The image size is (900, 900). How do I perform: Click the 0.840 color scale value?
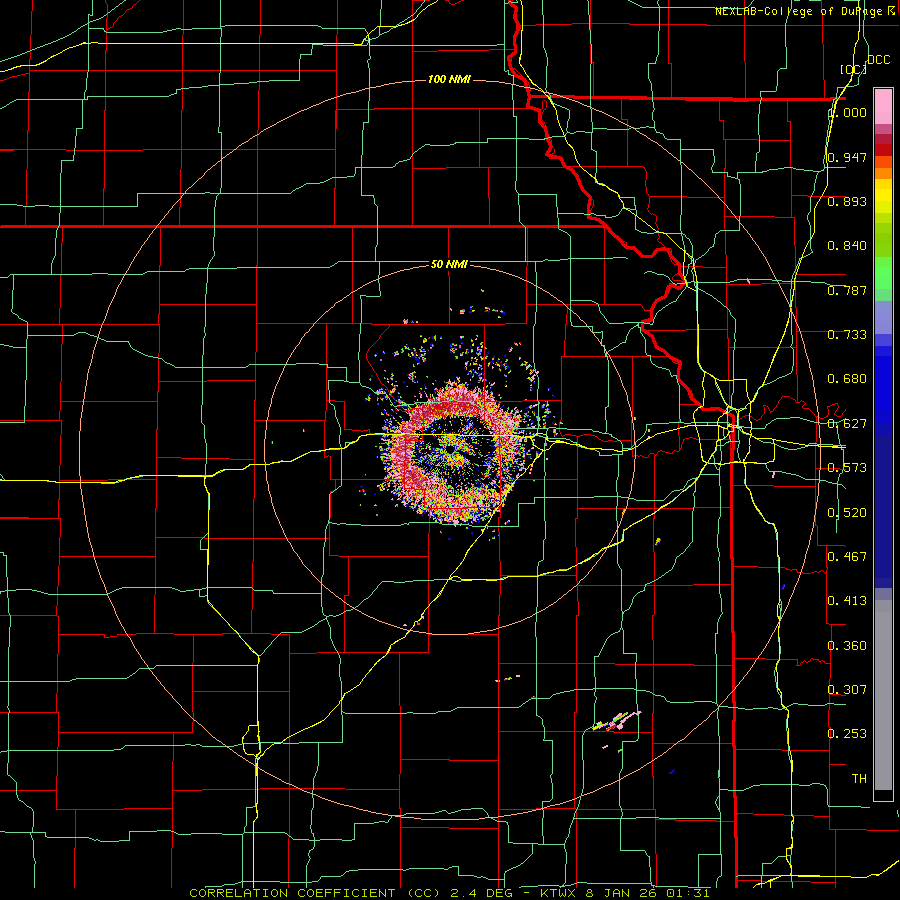click(x=847, y=246)
